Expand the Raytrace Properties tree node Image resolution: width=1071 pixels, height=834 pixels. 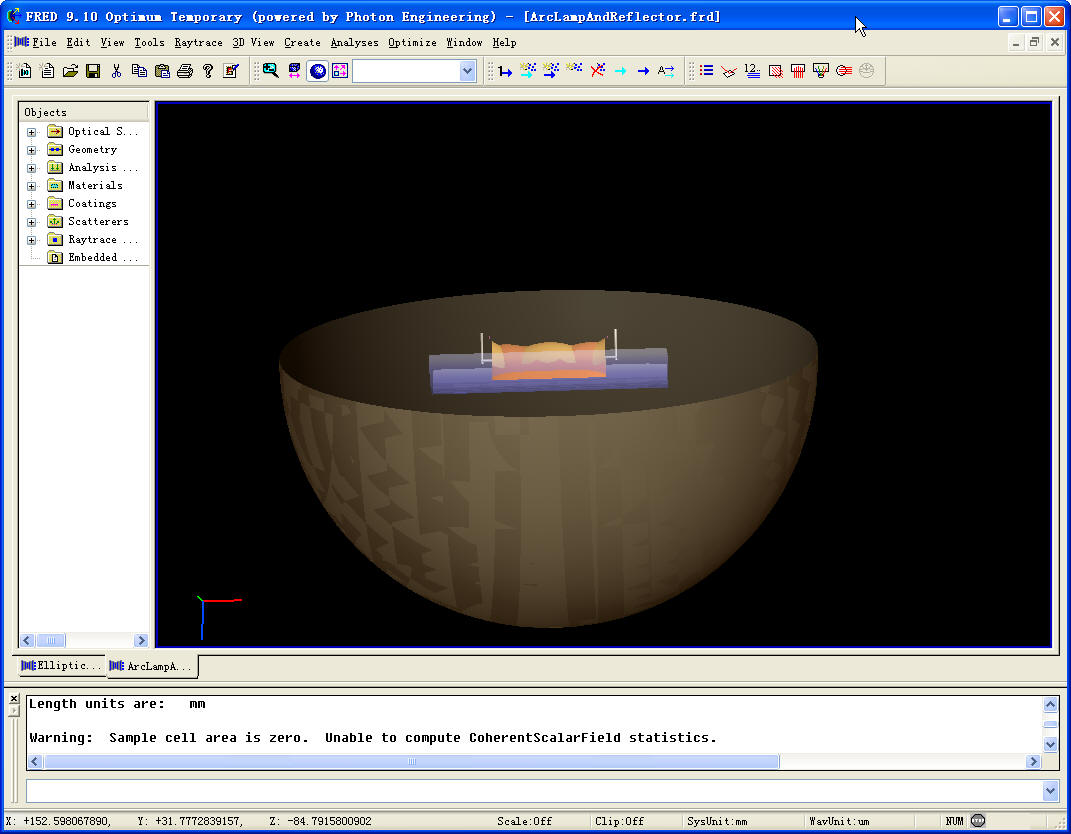click(x=31, y=240)
